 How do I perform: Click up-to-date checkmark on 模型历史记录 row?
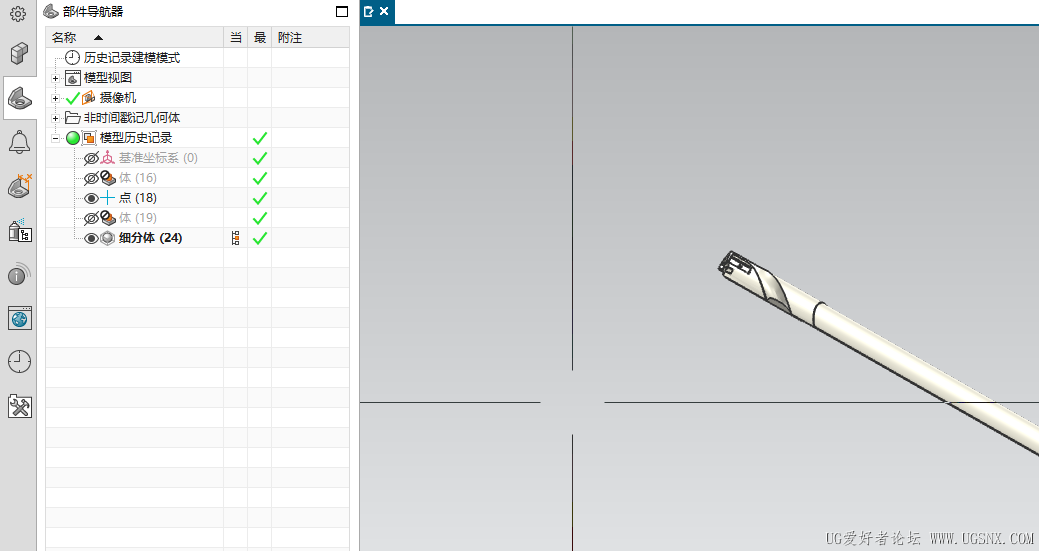click(x=260, y=138)
